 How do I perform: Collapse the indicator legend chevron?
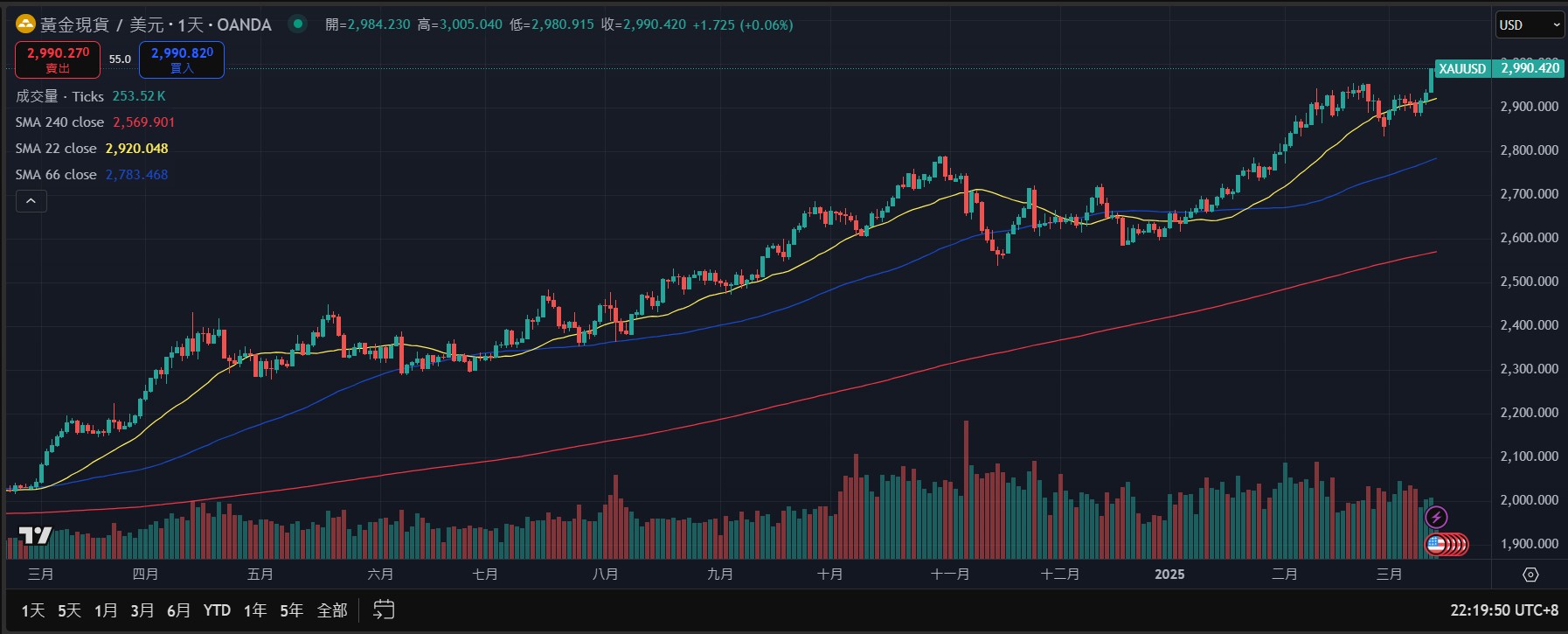coord(31,201)
